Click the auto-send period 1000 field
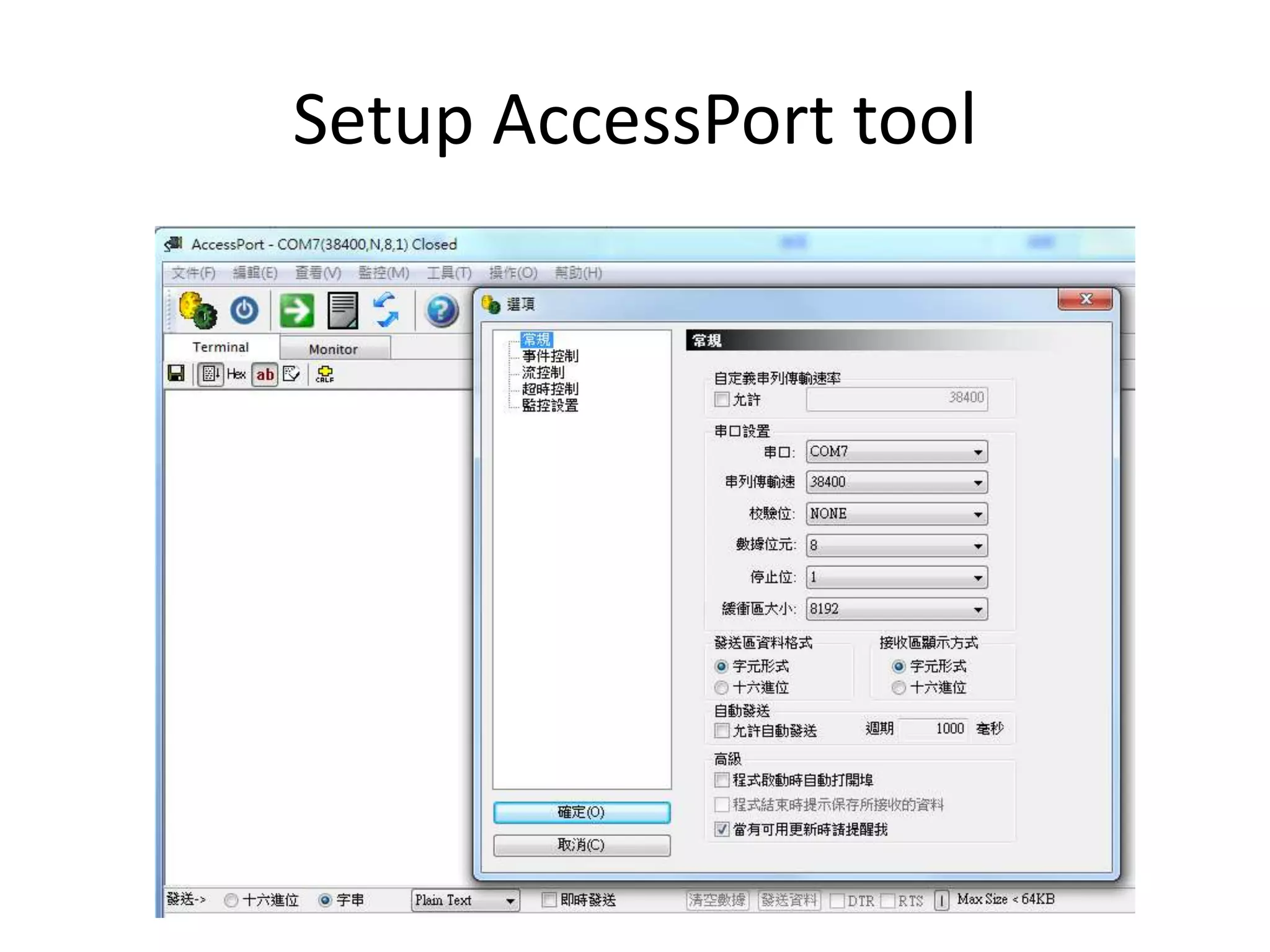 (933, 729)
